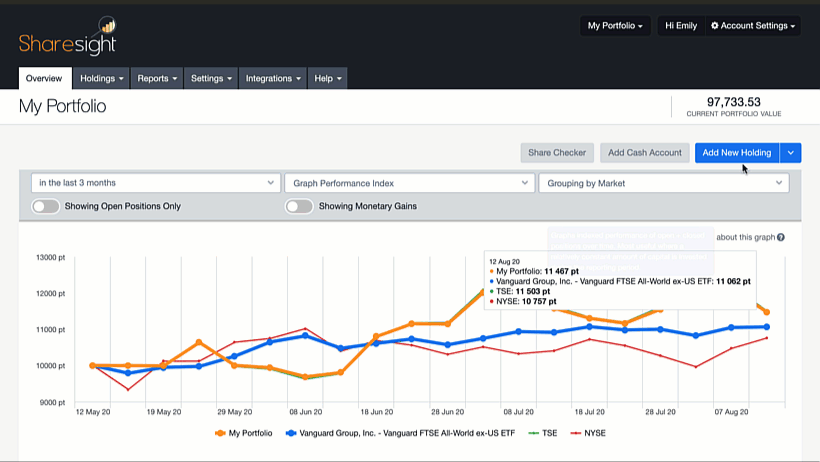This screenshot has width=820, height=462.
Task: Click the Account Settings gear icon
Action: (x=714, y=26)
